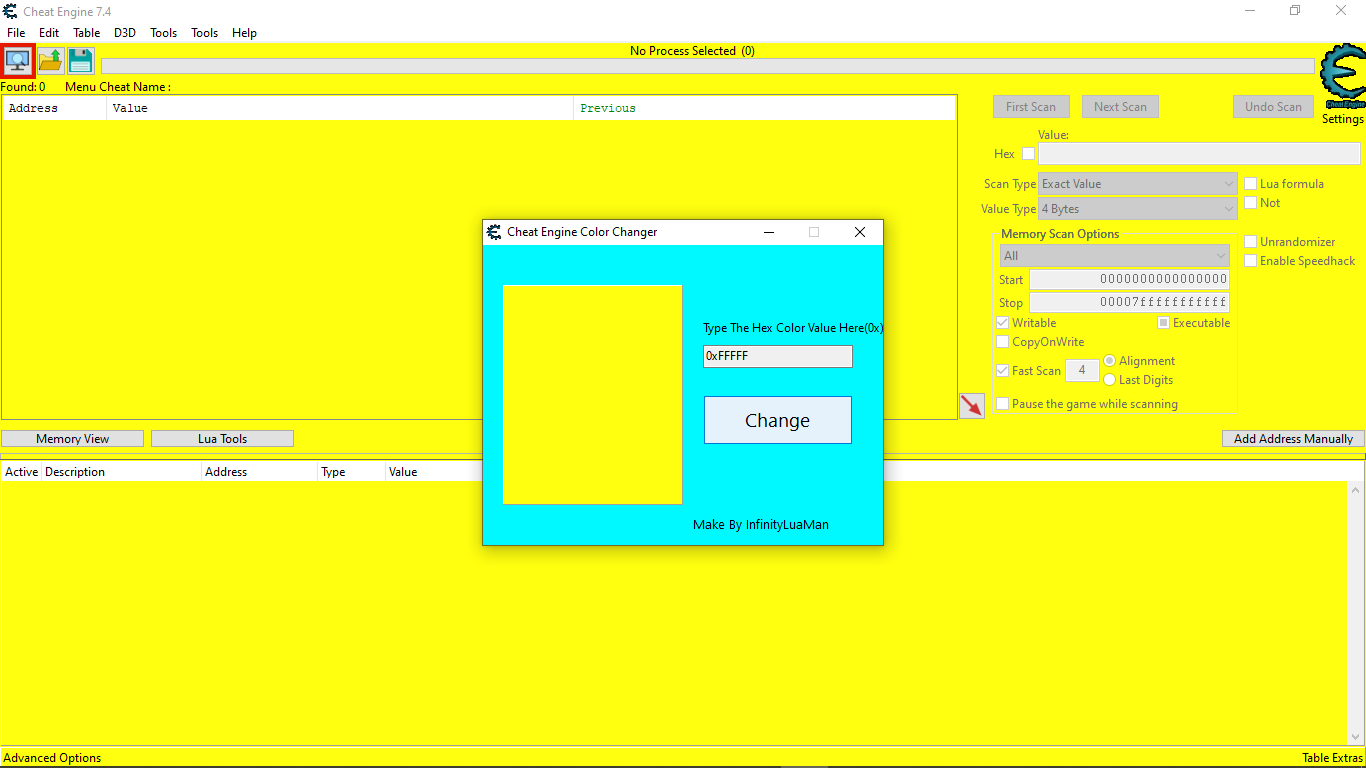Image resolution: width=1366 pixels, height=768 pixels.
Task: Open the Scan Type dropdown
Action: 1138,184
